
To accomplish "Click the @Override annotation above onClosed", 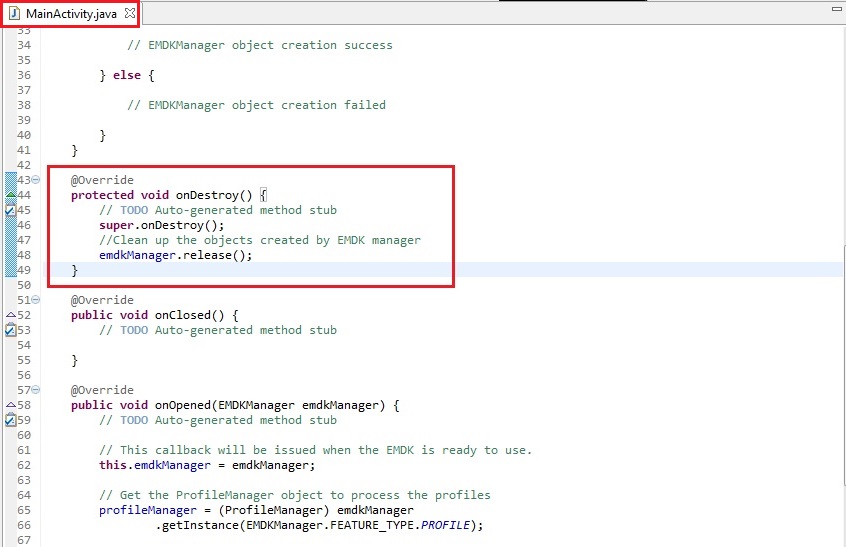I will tap(101, 300).
